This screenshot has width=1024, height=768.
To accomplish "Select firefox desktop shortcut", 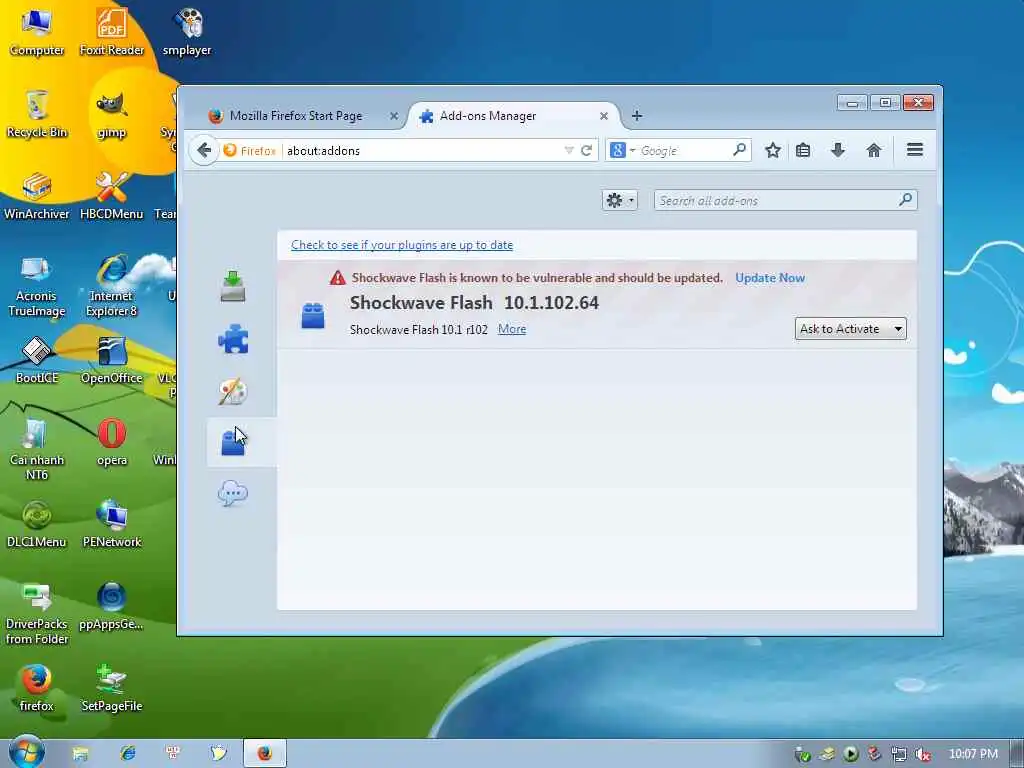I will [37, 688].
